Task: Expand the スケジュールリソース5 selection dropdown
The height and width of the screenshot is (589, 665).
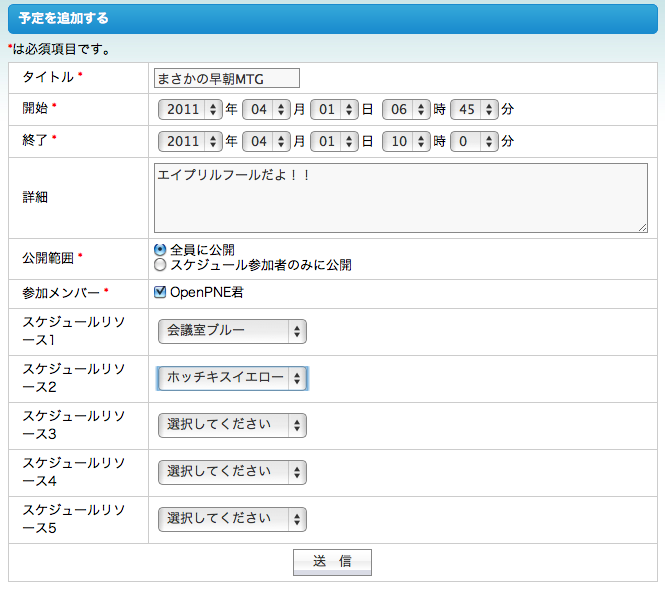Action: pyautogui.click(x=232, y=519)
